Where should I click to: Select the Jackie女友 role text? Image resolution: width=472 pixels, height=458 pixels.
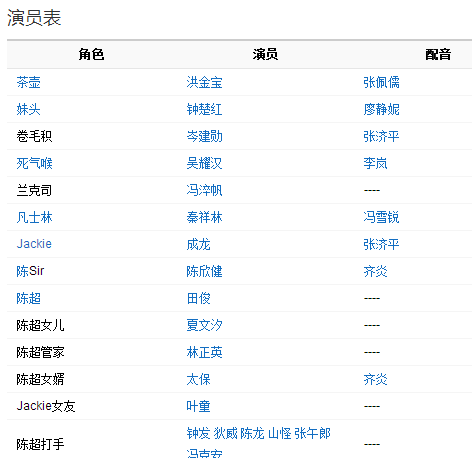point(46,406)
